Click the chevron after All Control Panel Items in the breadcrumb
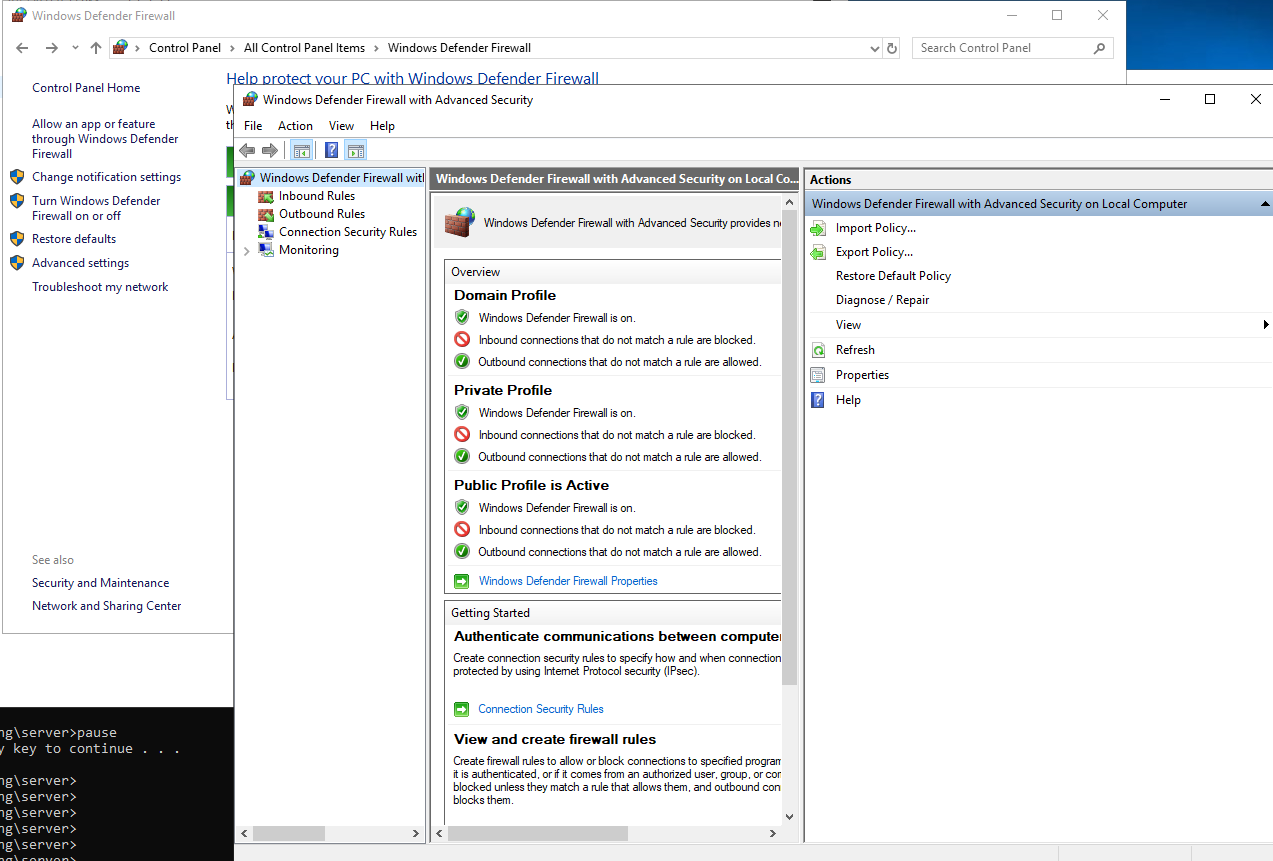1273x861 pixels. [x=376, y=48]
